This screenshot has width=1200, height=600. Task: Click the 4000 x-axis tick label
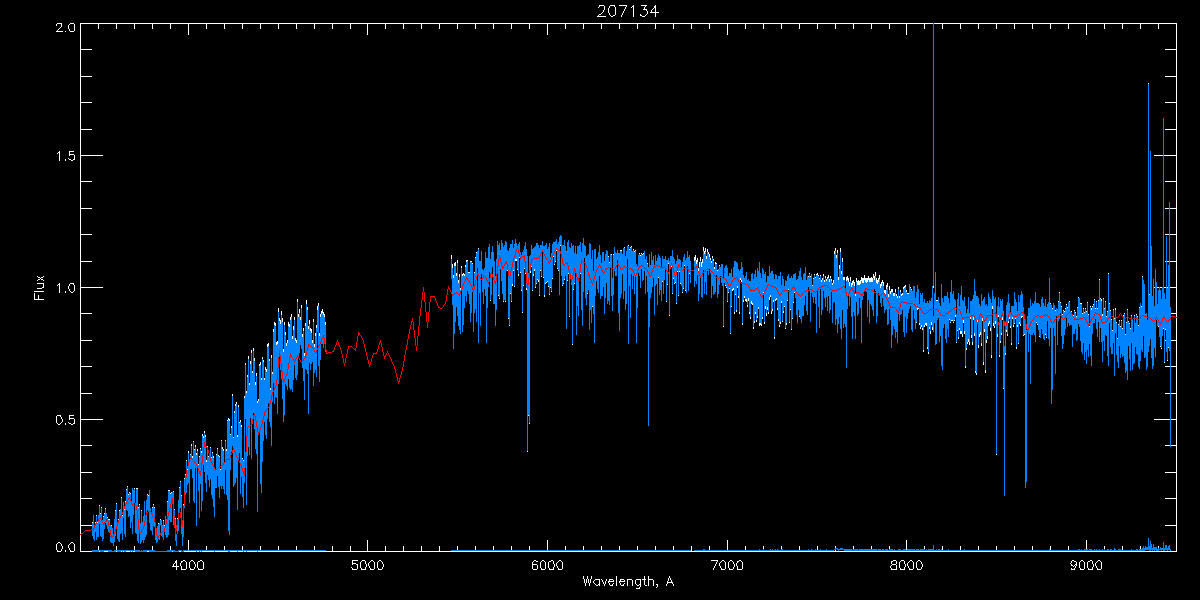coord(188,564)
